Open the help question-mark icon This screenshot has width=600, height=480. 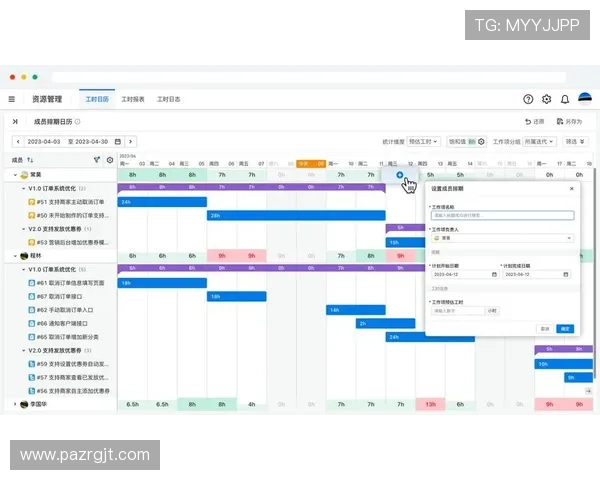pos(528,99)
